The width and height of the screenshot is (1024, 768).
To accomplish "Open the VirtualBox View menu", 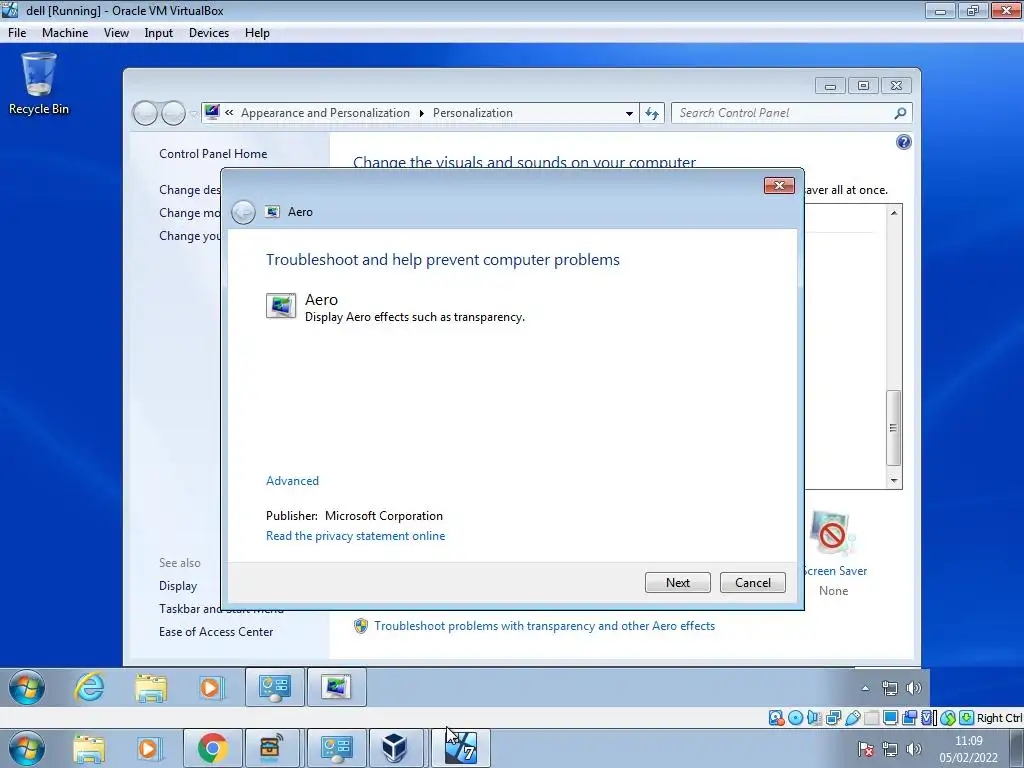I will pyautogui.click(x=116, y=33).
